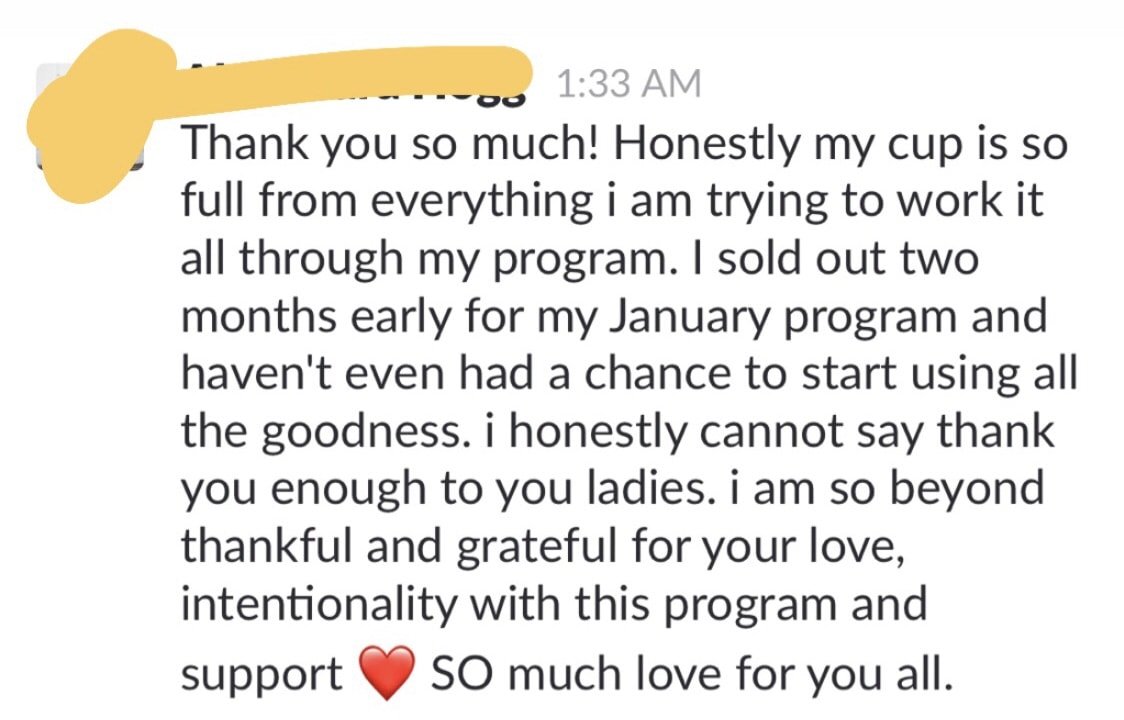Image resolution: width=1124 pixels, height=720 pixels.
Task: Click the red heart emoji
Action: (386, 672)
